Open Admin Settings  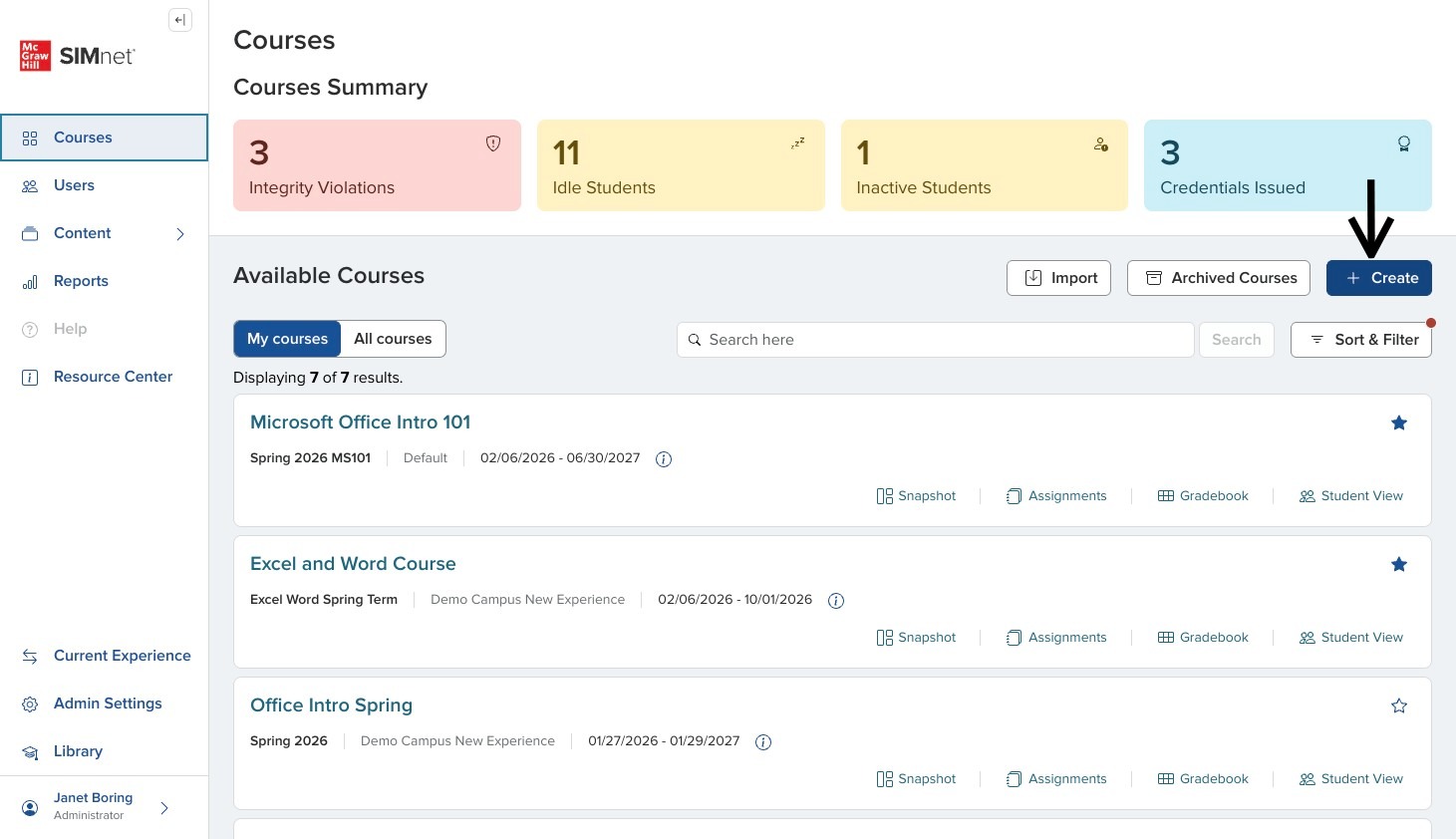click(x=104, y=703)
